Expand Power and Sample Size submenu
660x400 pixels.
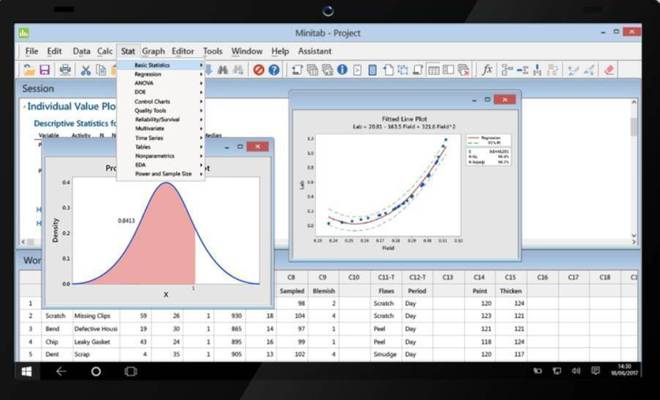coord(161,174)
